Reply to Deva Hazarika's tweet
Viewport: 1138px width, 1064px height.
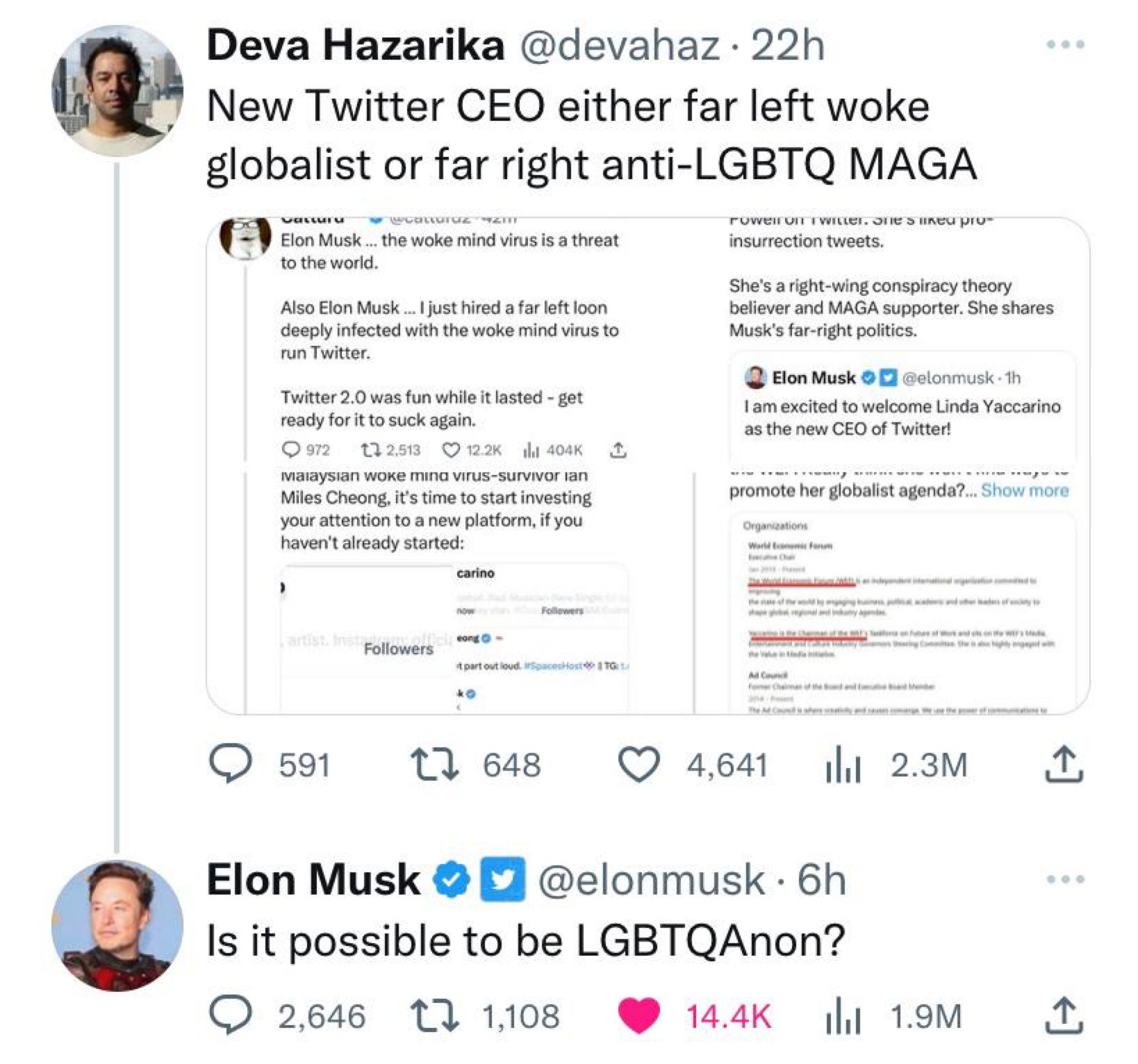pyautogui.click(x=231, y=764)
